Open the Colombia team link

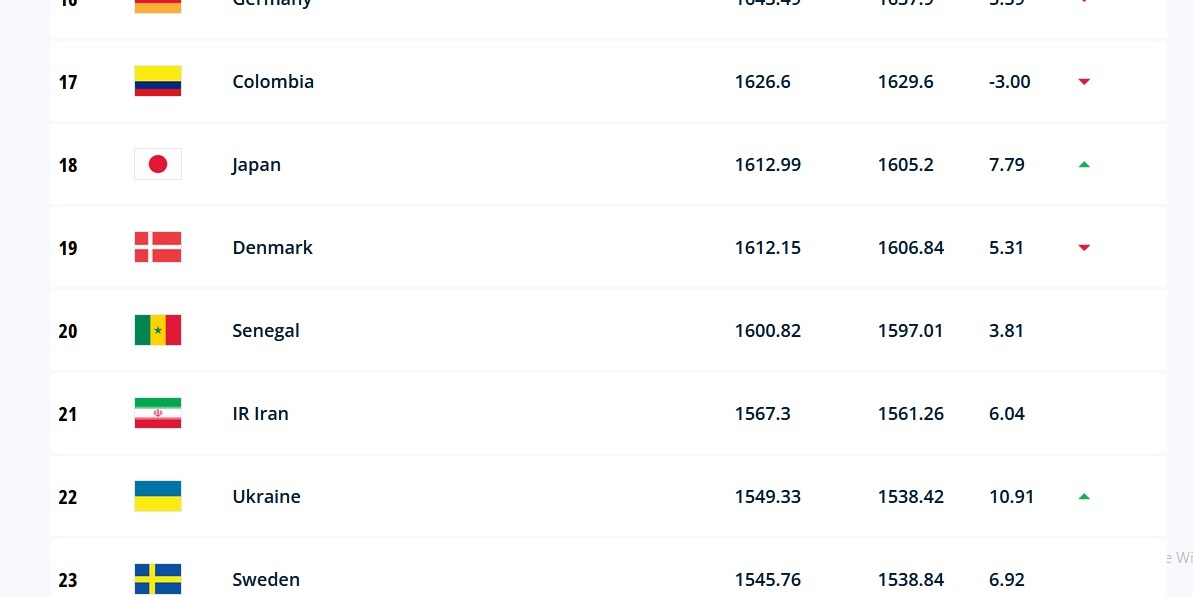pos(273,82)
